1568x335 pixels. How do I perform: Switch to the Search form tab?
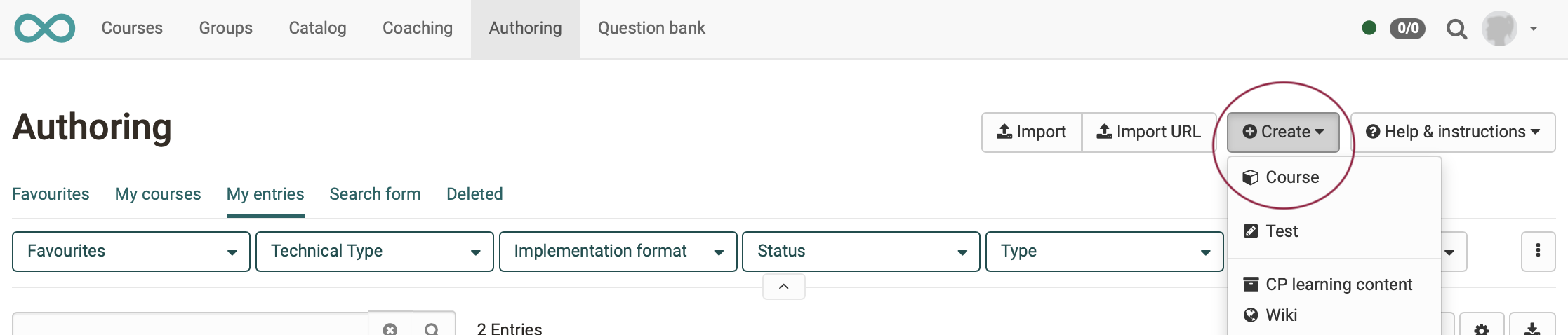[375, 194]
